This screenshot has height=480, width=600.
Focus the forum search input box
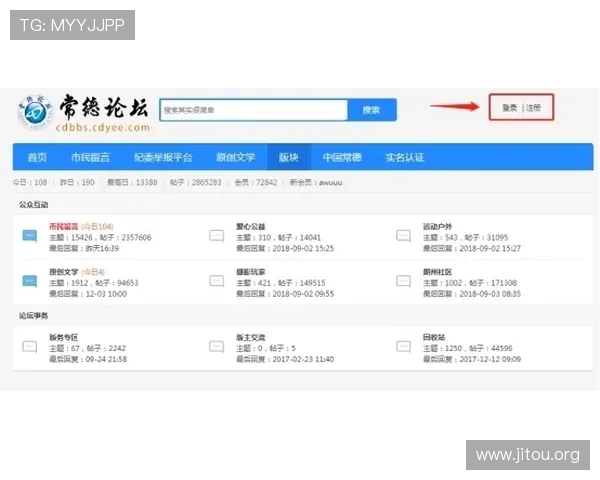click(x=254, y=110)
